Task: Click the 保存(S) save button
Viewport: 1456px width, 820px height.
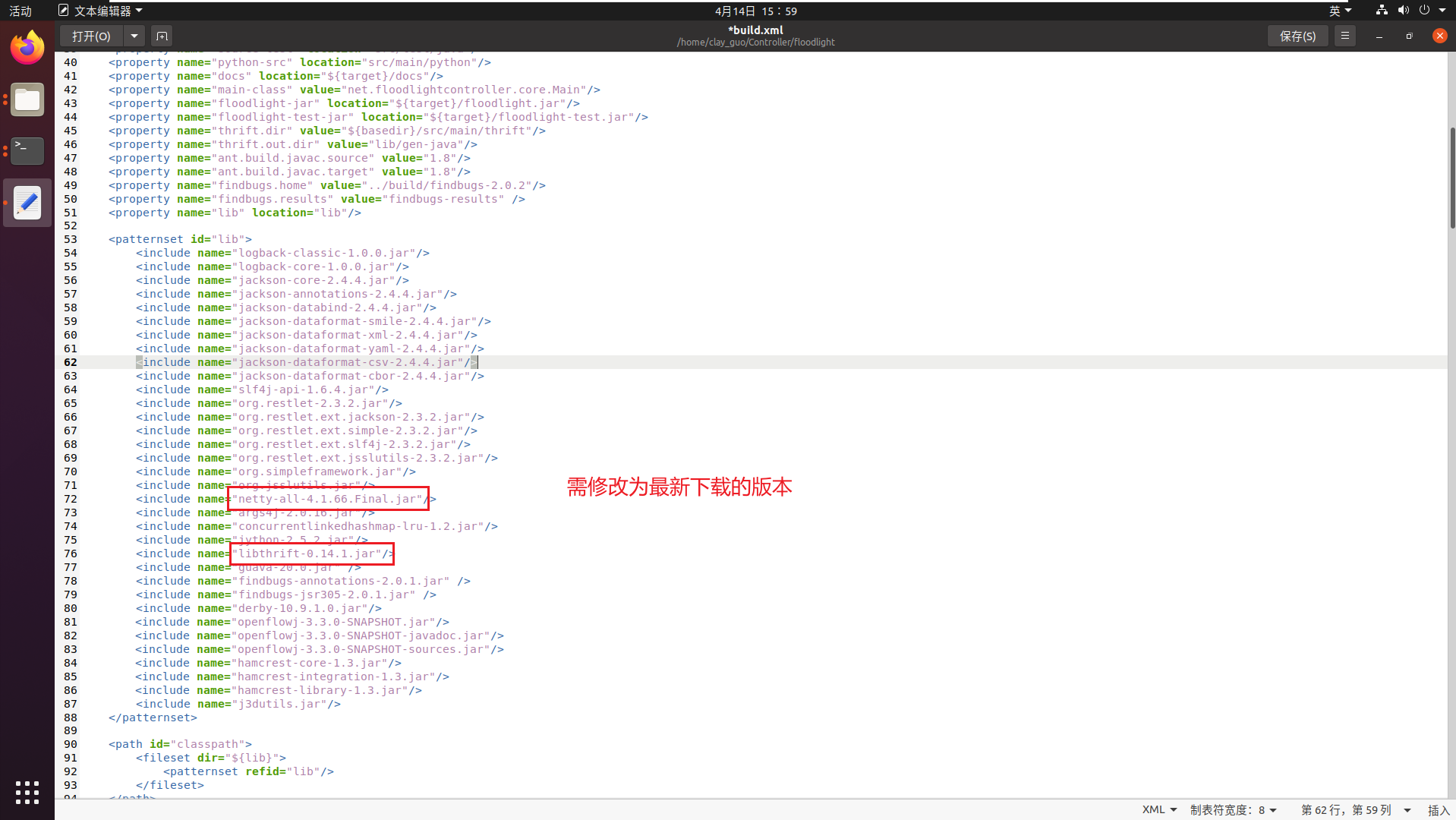Action: pos(1297,36)
